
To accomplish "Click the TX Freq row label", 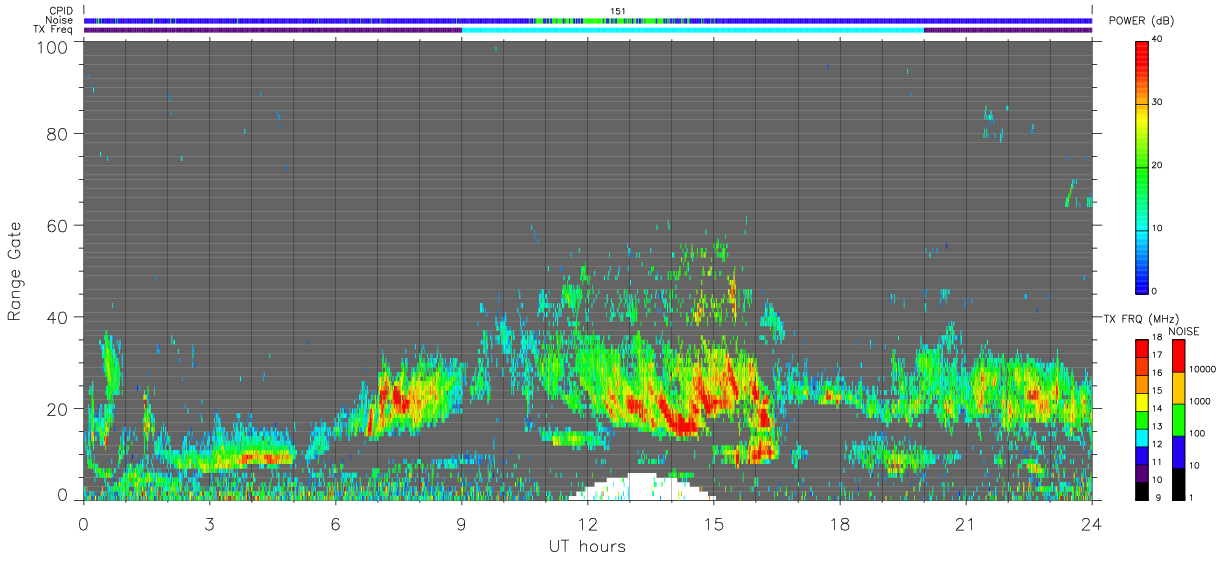I will point(54,29).
